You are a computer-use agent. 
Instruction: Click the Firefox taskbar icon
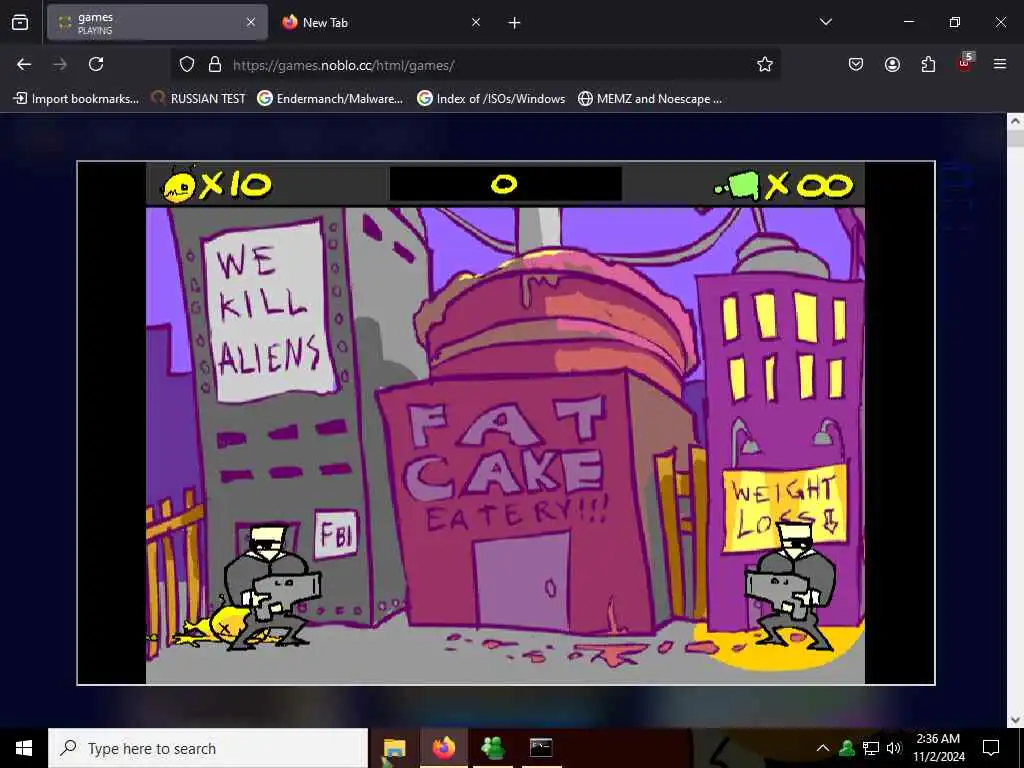click(x=443, y=748)
